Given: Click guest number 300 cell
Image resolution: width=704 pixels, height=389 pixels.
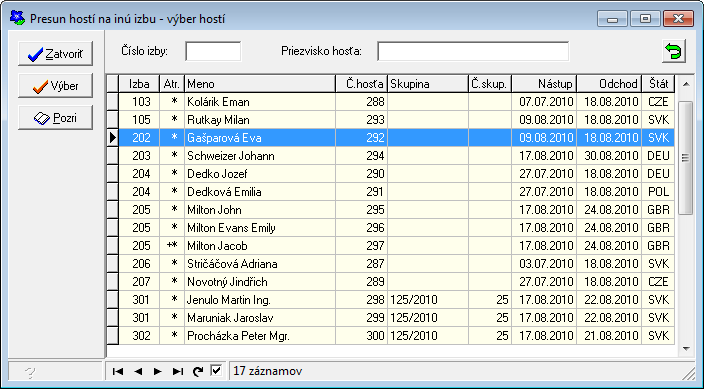Looking at the screenshot, I should click(361, 336).
